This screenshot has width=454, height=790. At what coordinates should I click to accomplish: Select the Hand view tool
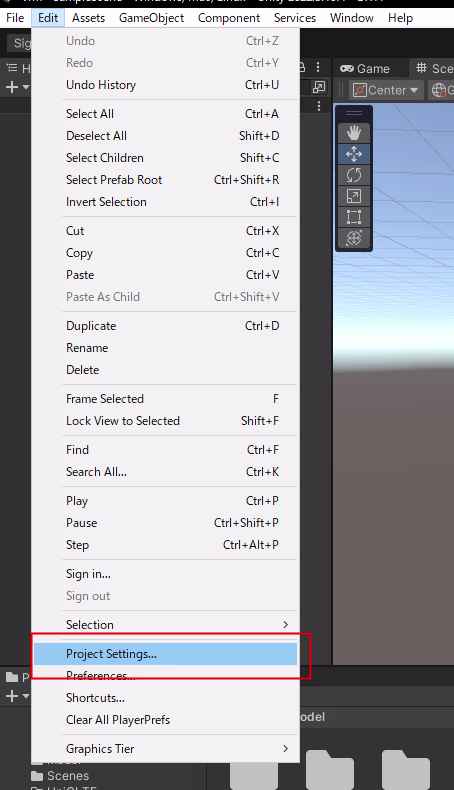[354, 133]
